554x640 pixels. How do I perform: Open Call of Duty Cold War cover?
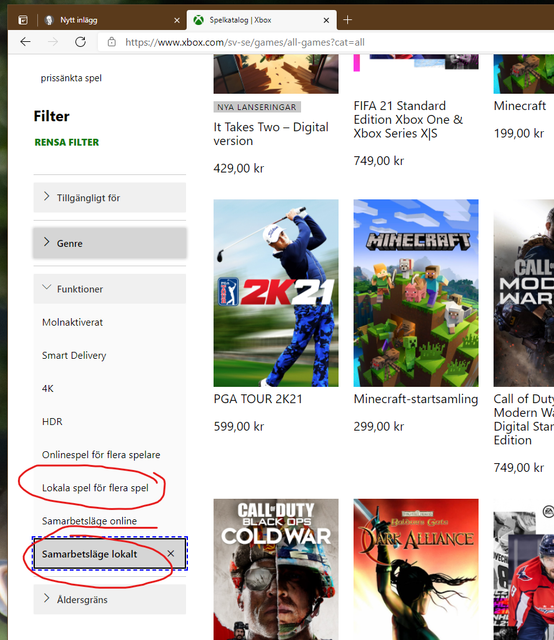click(276, 569)
